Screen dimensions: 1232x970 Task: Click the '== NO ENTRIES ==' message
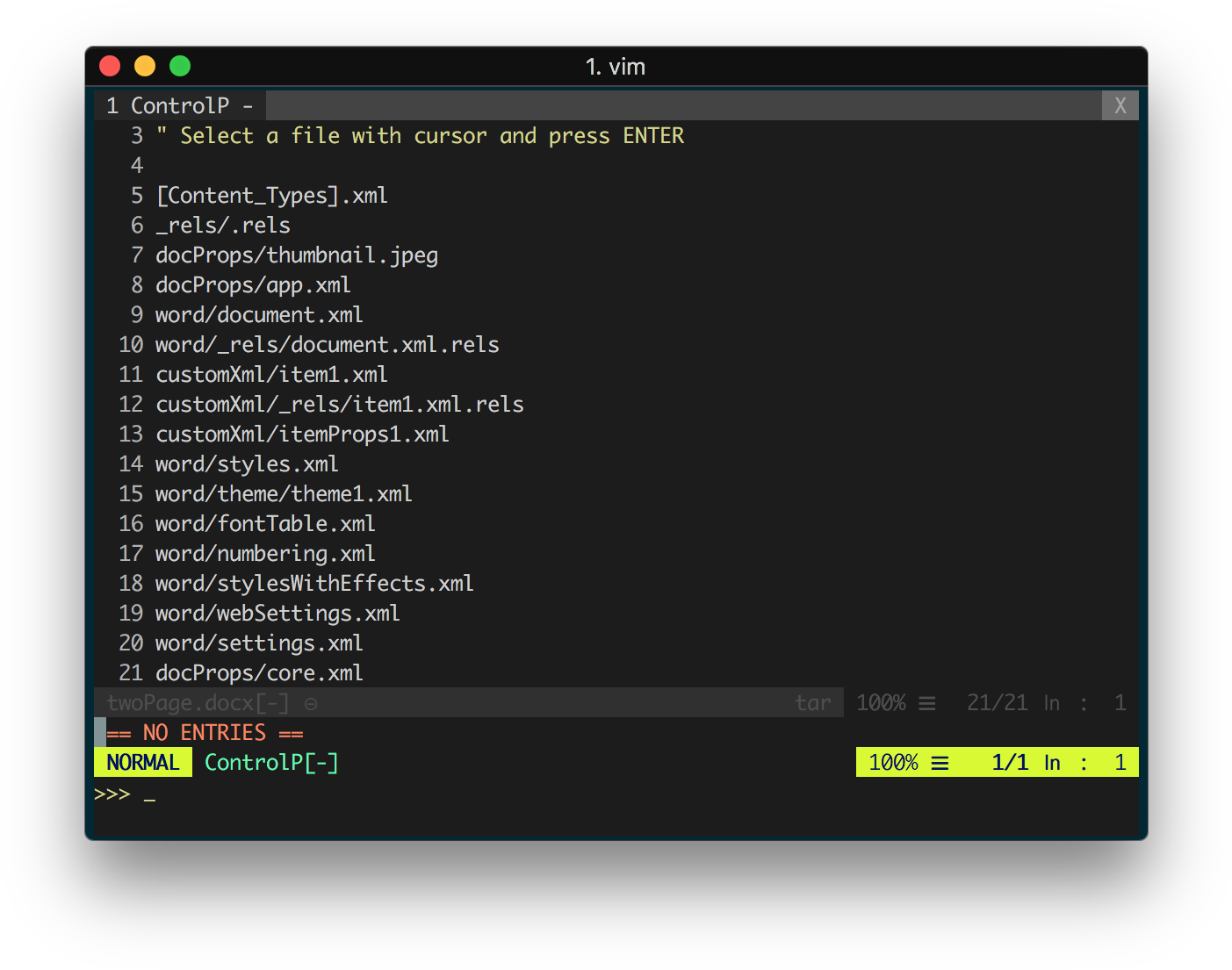click(x=205, y=733)
